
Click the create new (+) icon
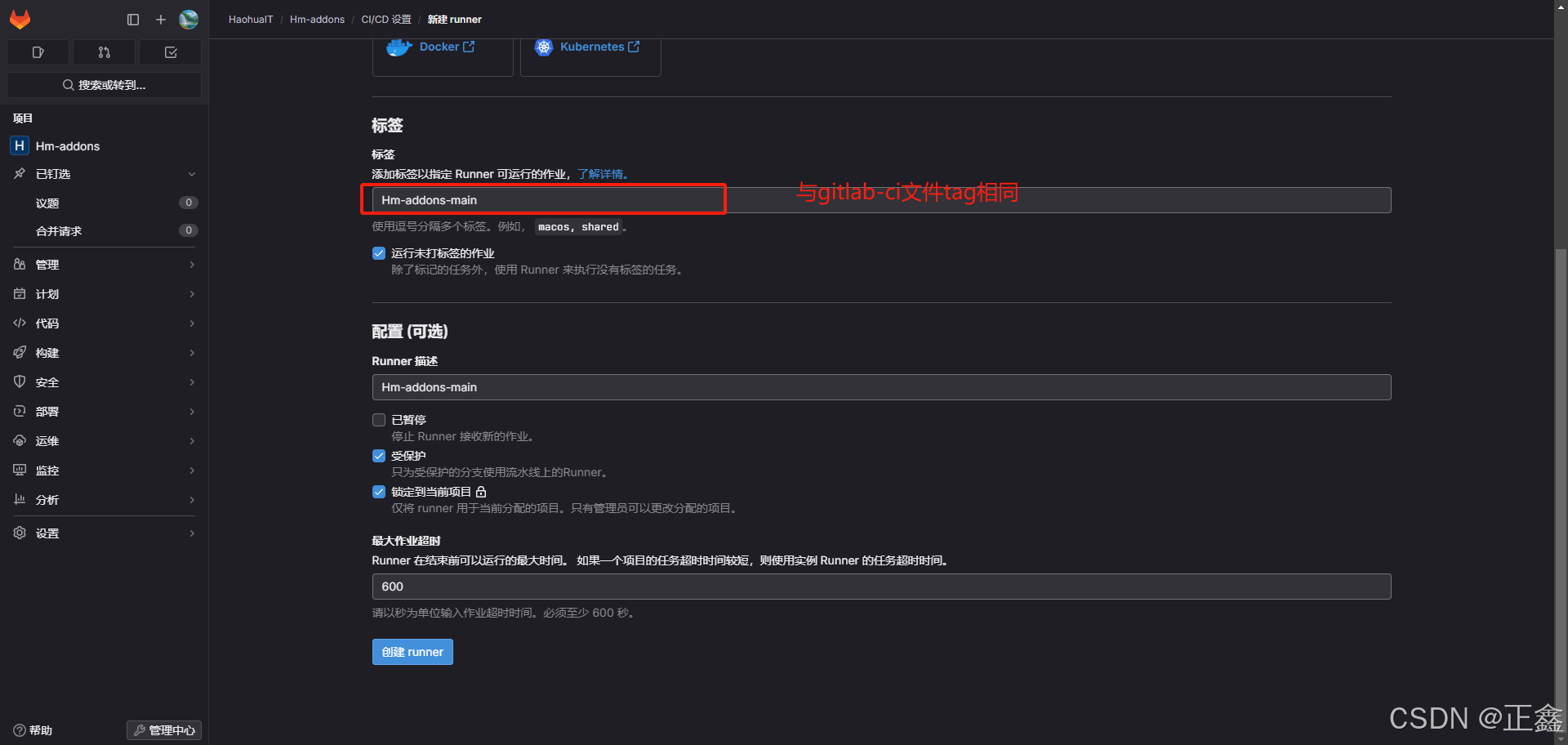coord(160,20)
